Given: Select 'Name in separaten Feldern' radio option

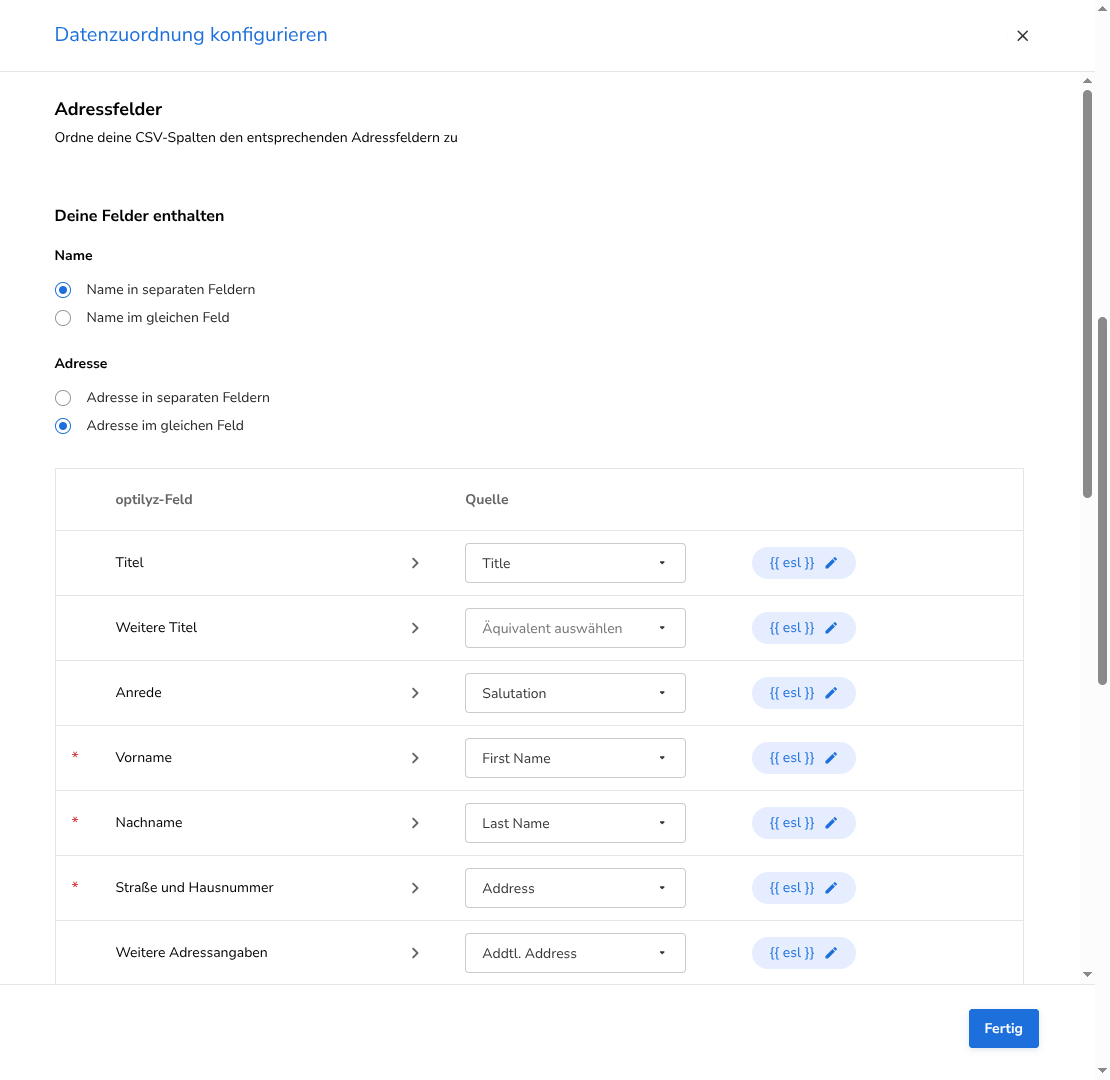Looking at the screenshot, I should pos(63,290).
